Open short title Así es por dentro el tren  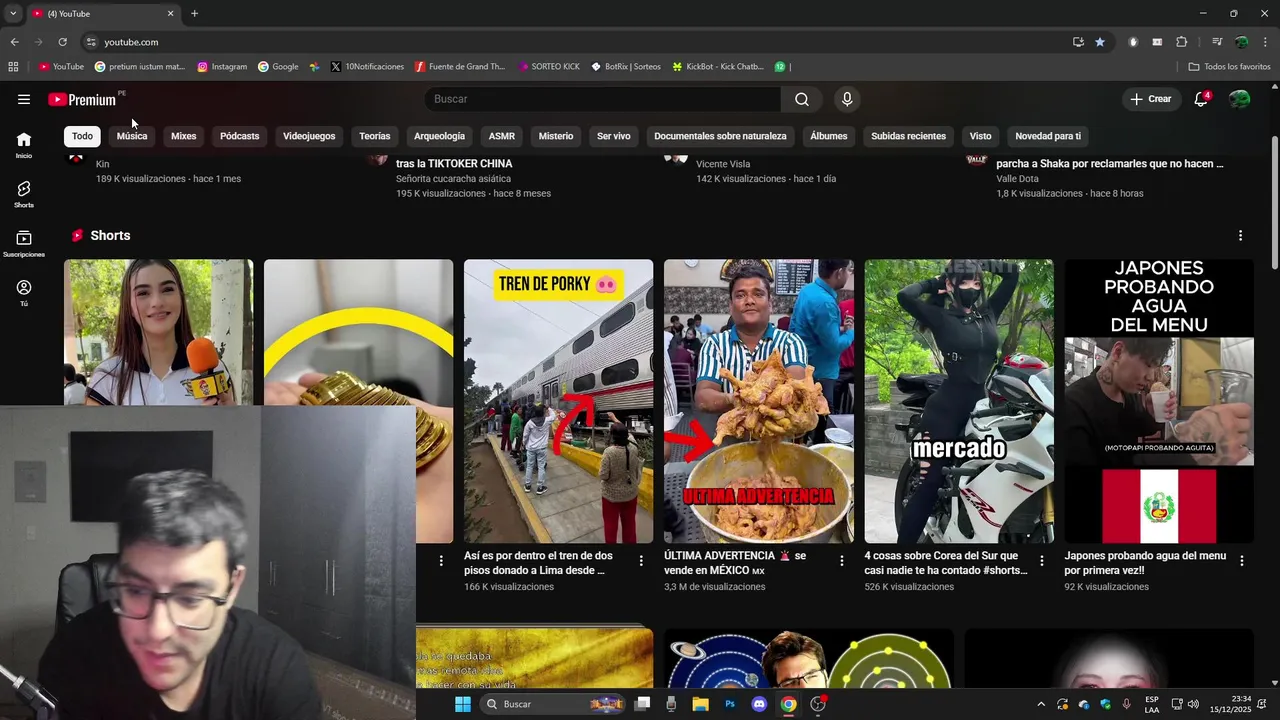538,563
